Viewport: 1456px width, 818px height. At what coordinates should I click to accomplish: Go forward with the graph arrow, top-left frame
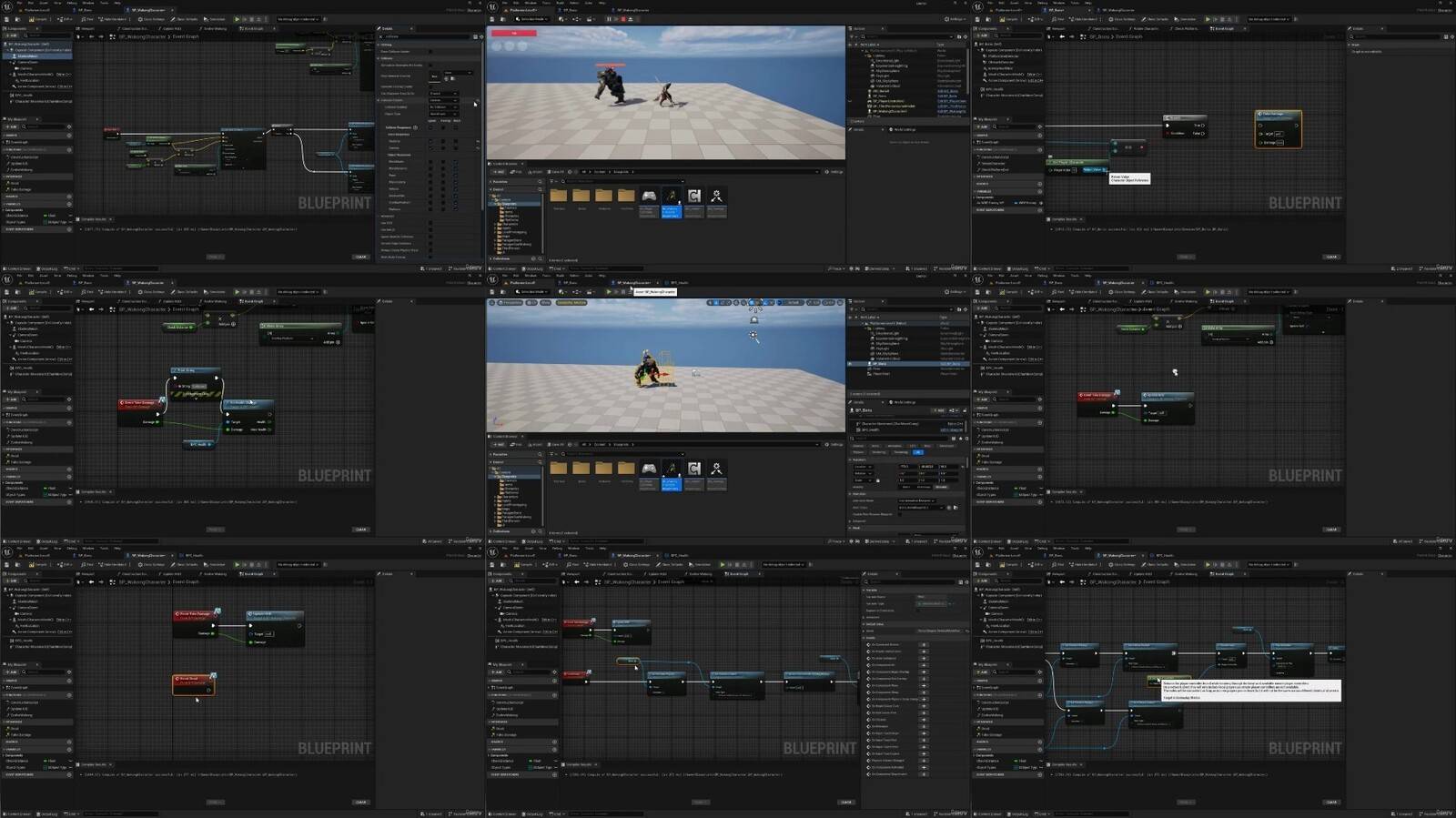101,36
